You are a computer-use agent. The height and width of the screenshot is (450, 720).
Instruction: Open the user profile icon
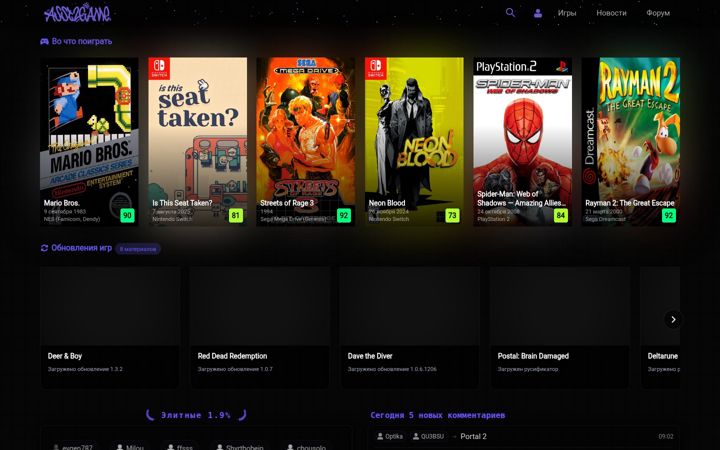[x=538, y=13]
